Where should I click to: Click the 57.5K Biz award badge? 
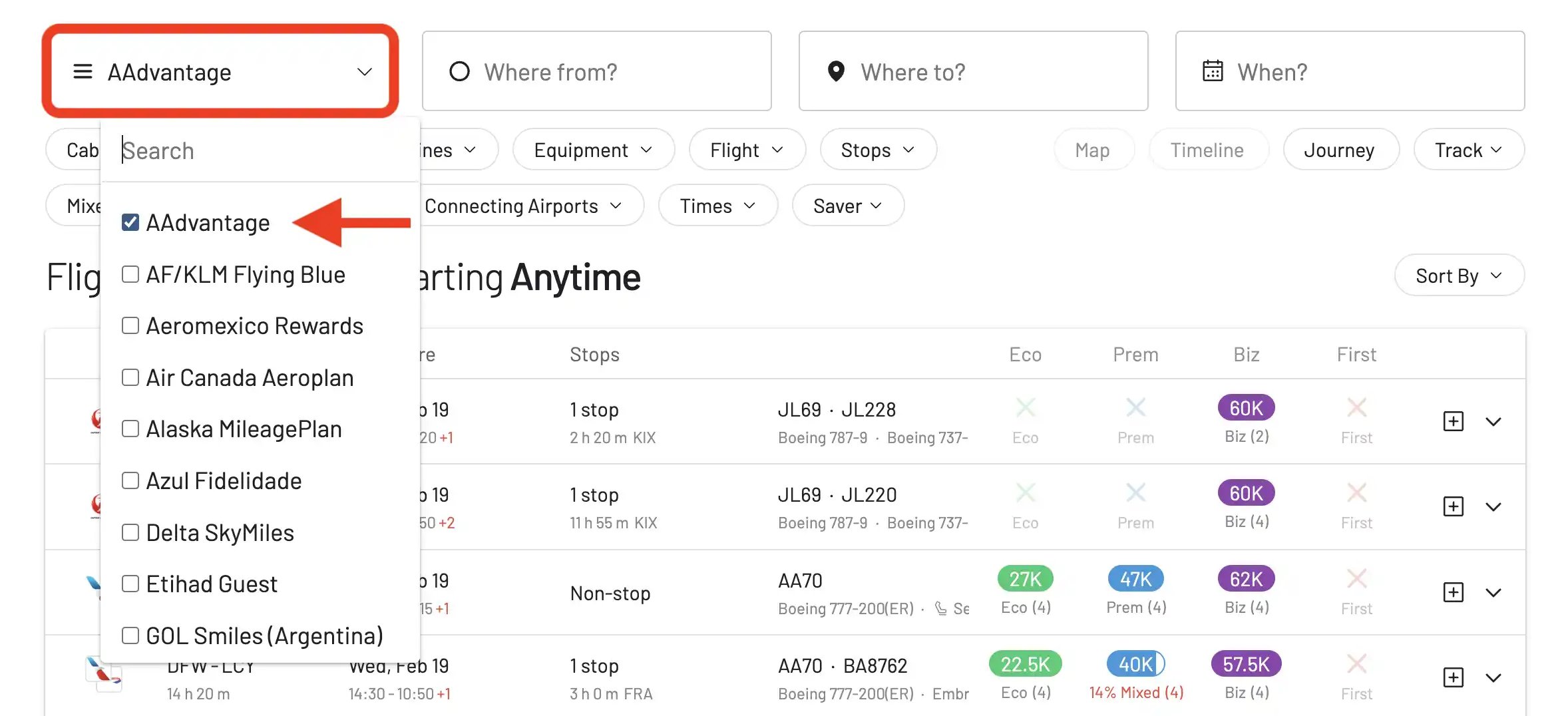[x=1246, y=664]
